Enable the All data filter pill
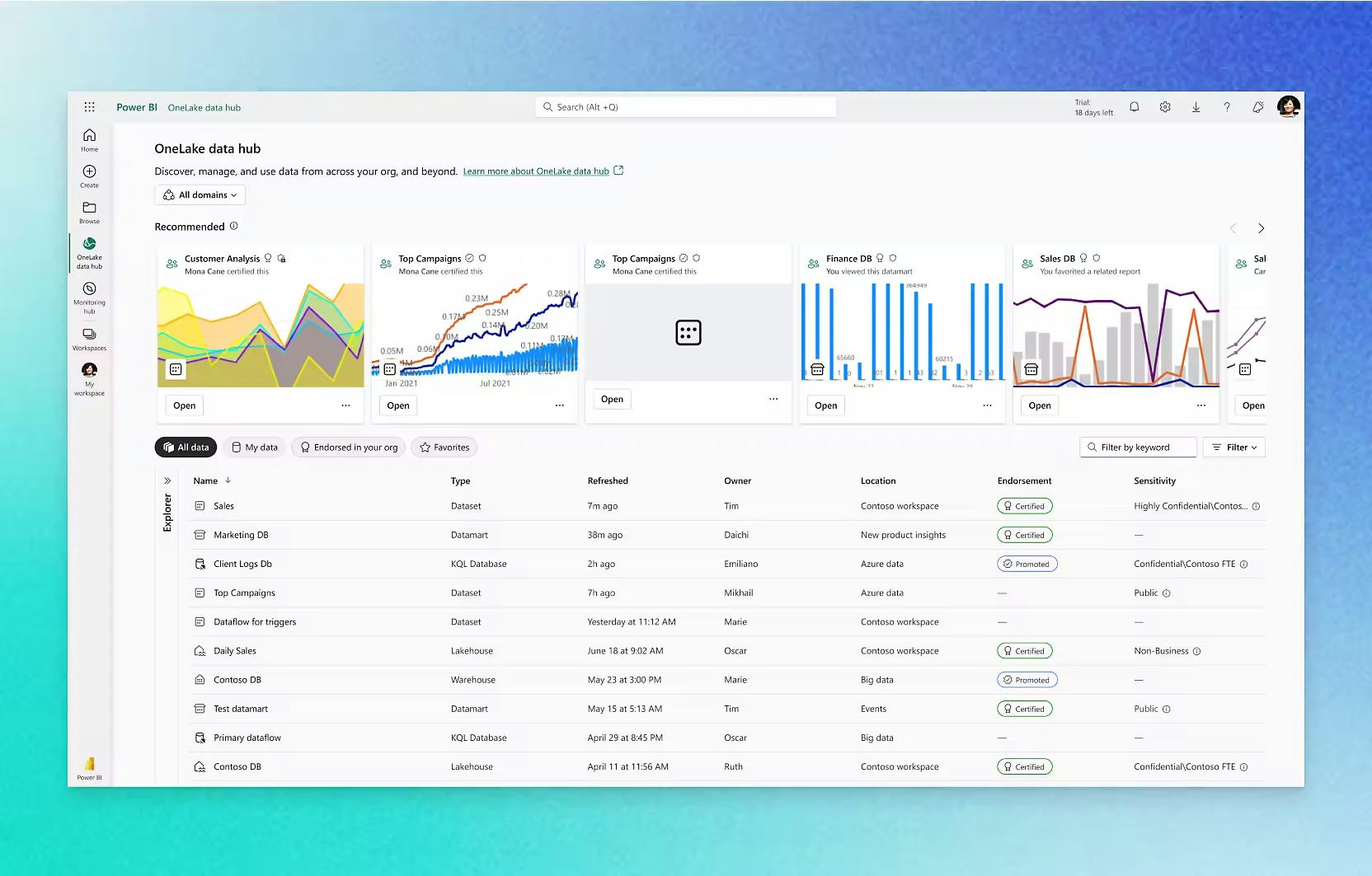Image resolution: width=1372 pixels, height=876 pixels. [186, 447]
